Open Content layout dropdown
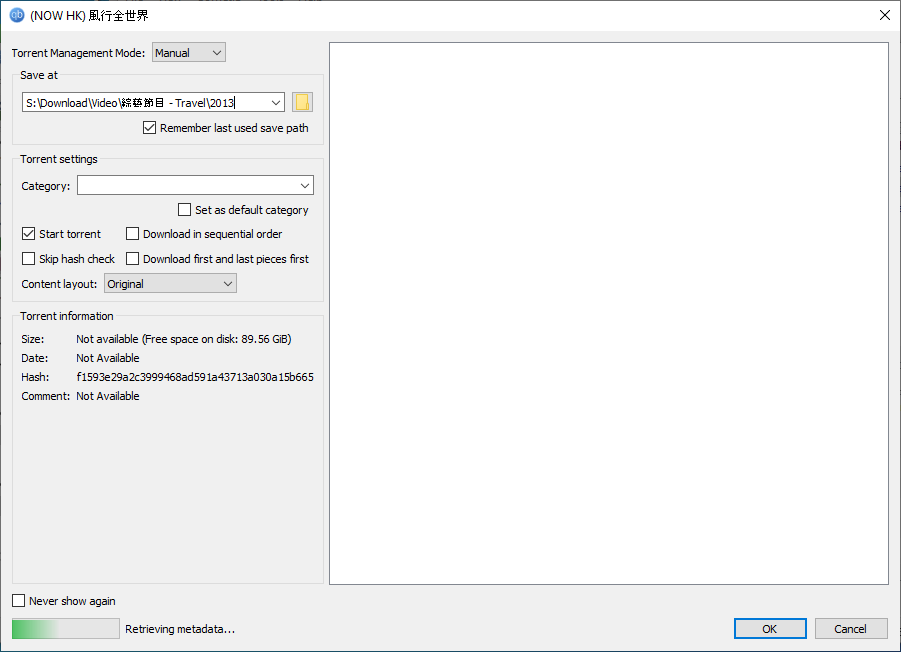The height and width of the screenshot is (652, 901). [x=170, y=284]
